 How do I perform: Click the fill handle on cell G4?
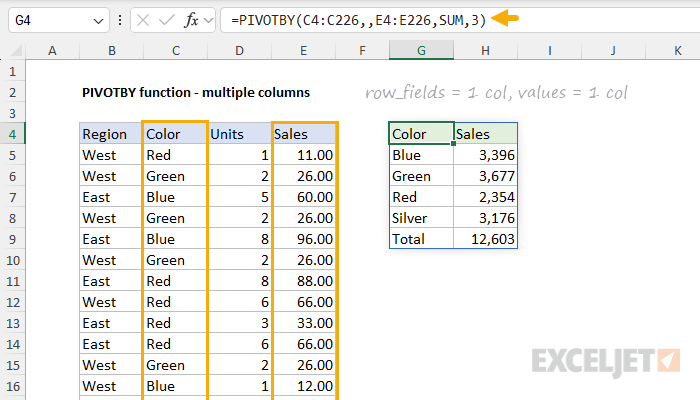453,144
